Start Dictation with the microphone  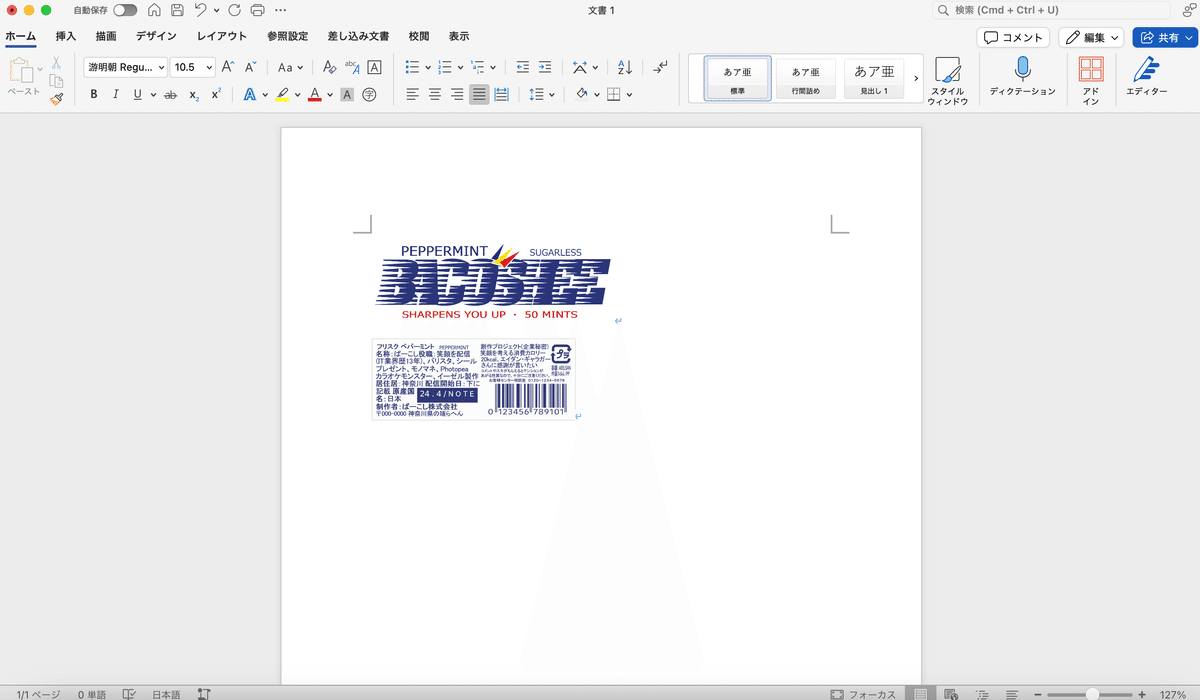pos(1022,76)
